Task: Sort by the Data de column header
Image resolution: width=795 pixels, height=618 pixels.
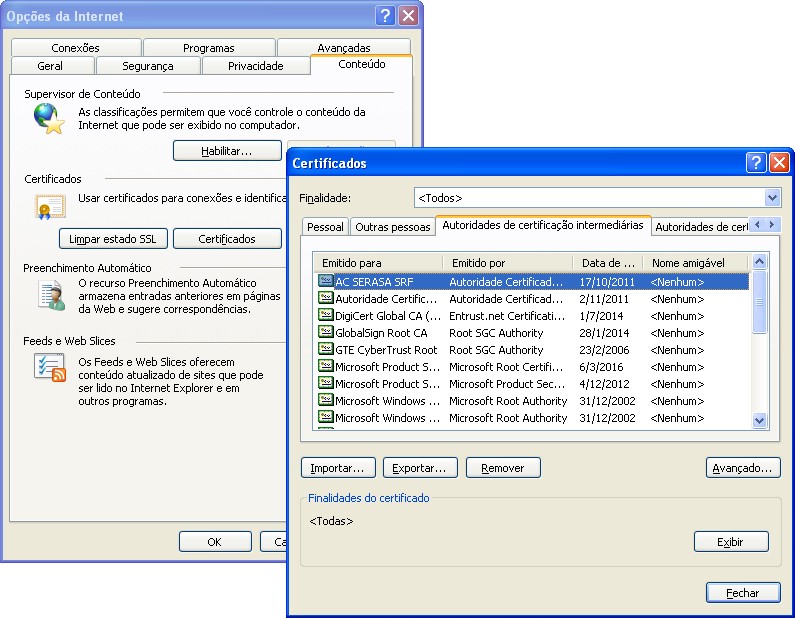Action: pyautogui.click(x=608, y=263)
